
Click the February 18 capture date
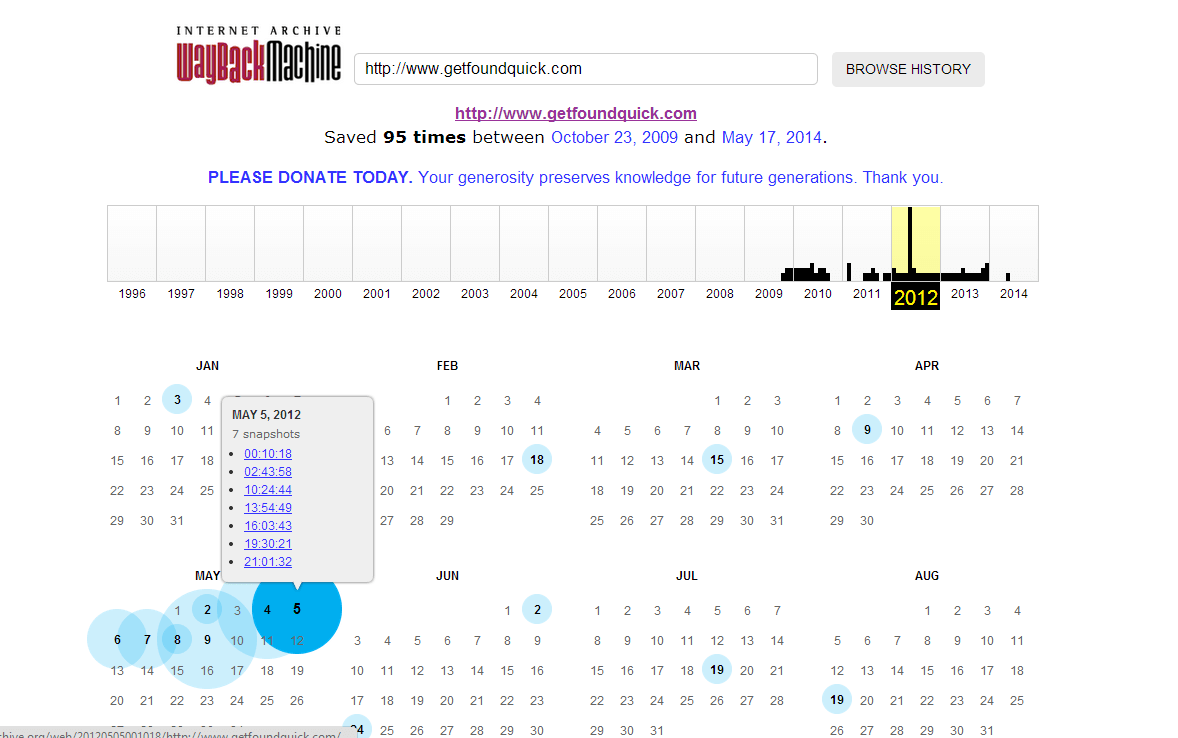537,460
